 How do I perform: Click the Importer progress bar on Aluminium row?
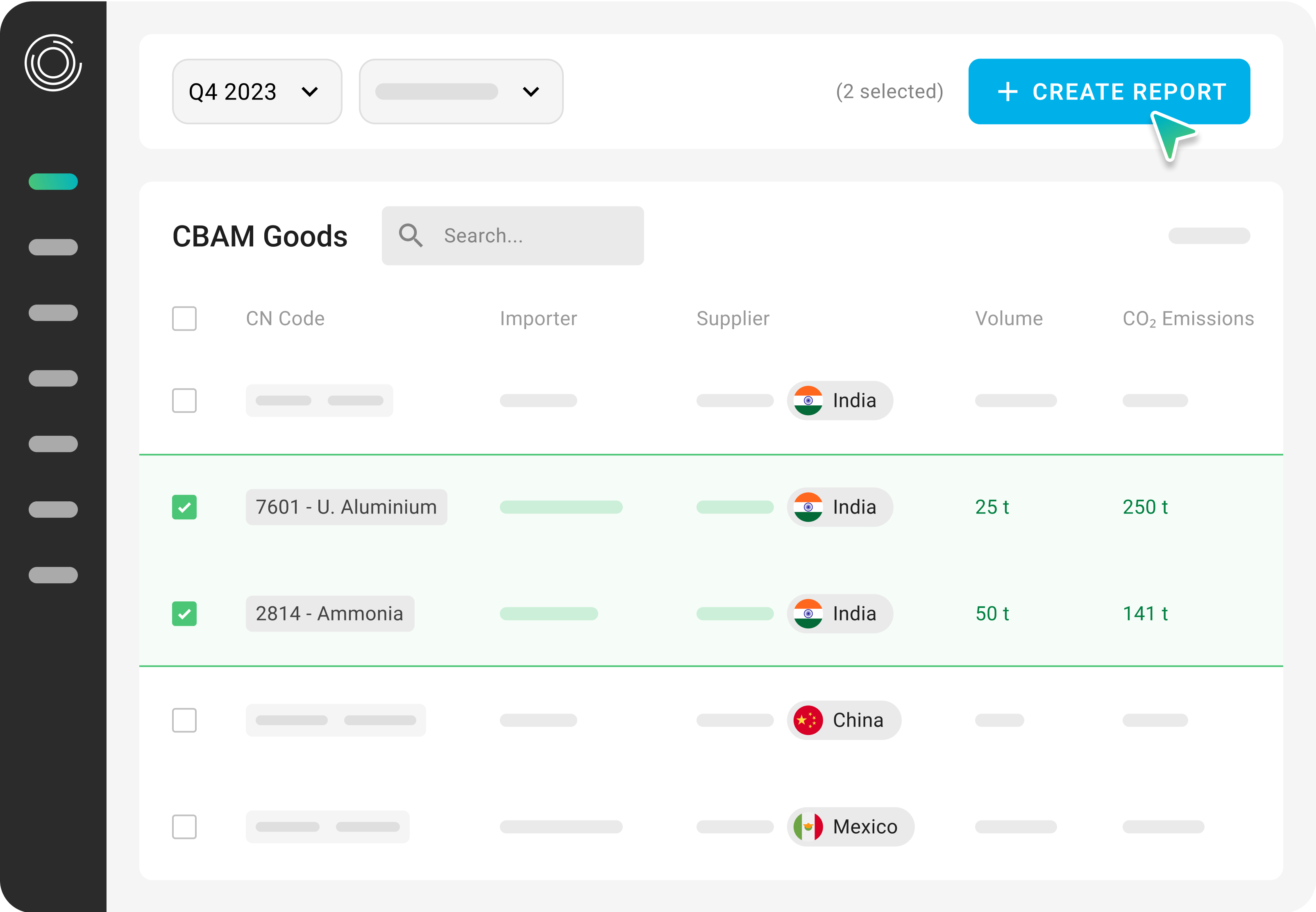click(x=561, y=507)
